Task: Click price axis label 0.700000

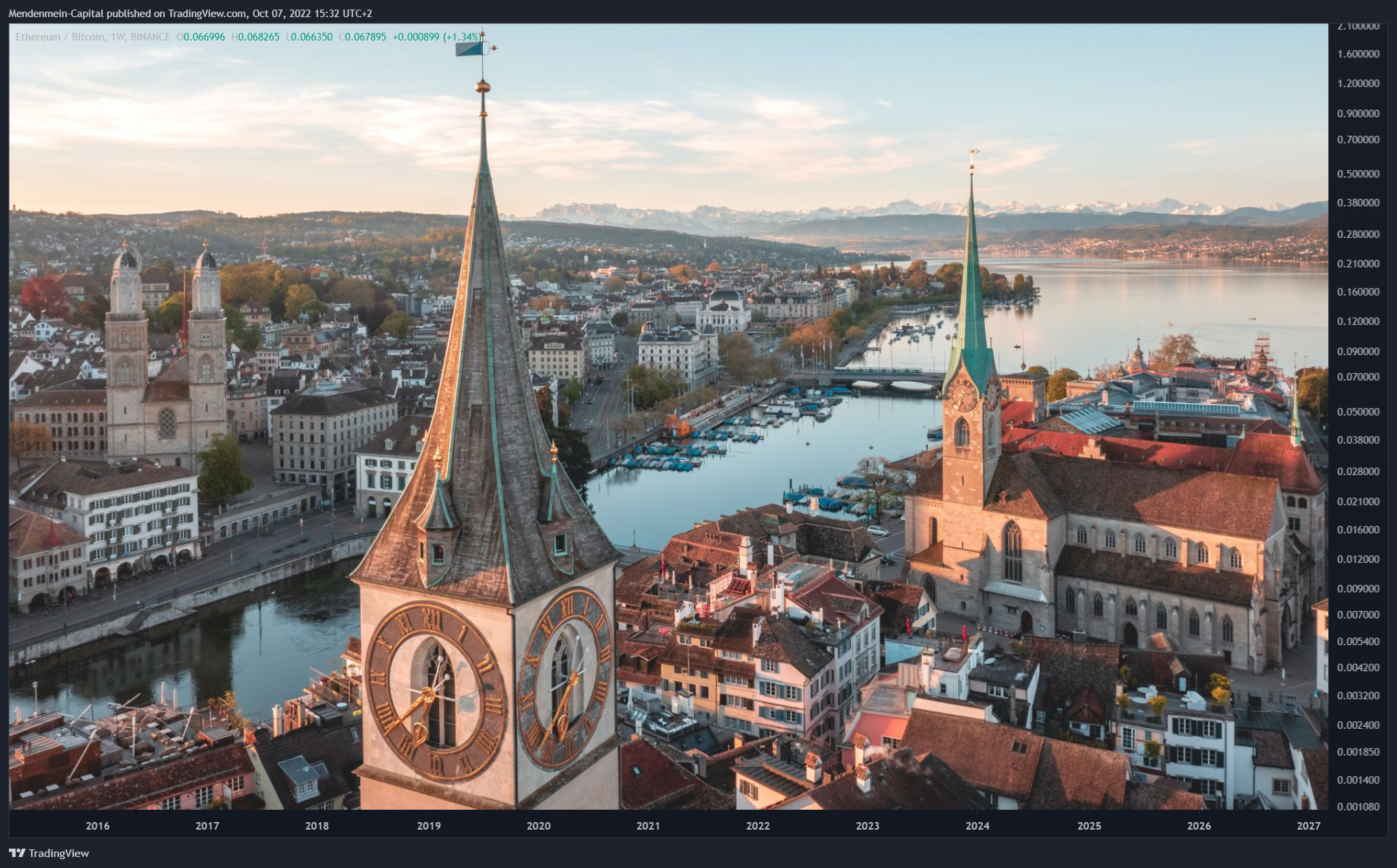Action: pyautogui.click(x=1358, y=139)
